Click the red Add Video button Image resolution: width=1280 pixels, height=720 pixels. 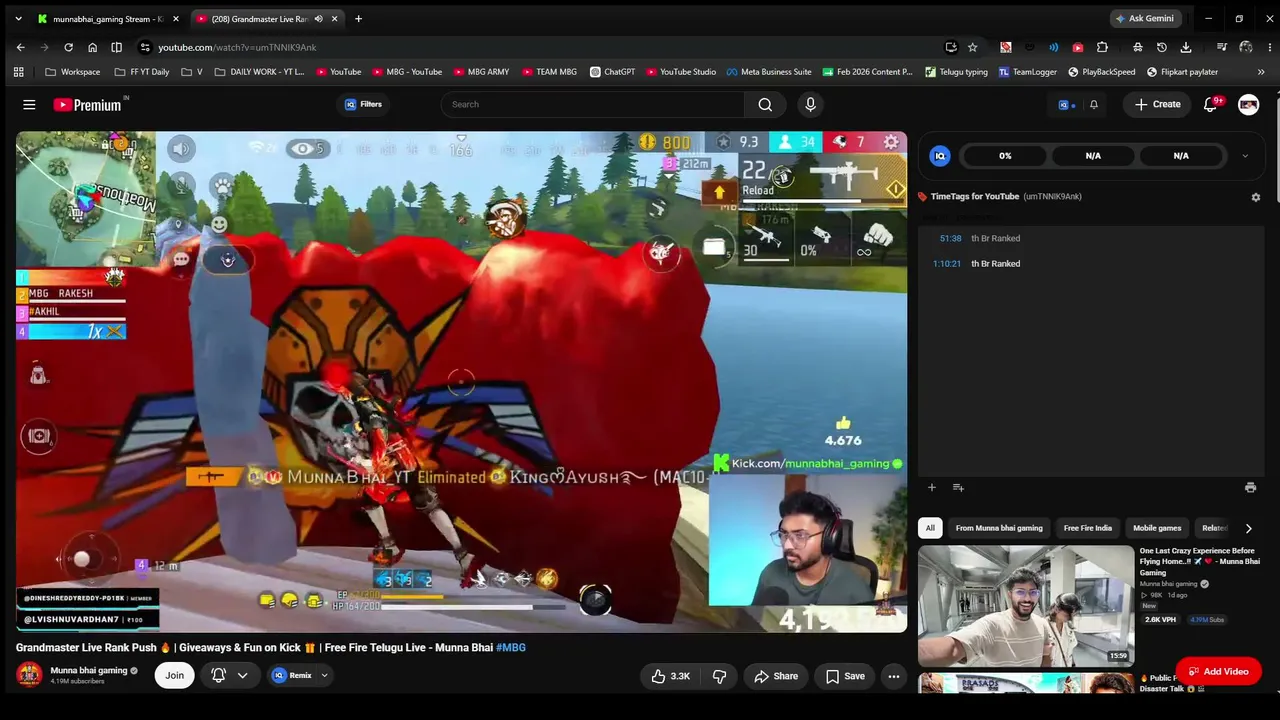click(1218, 672)
